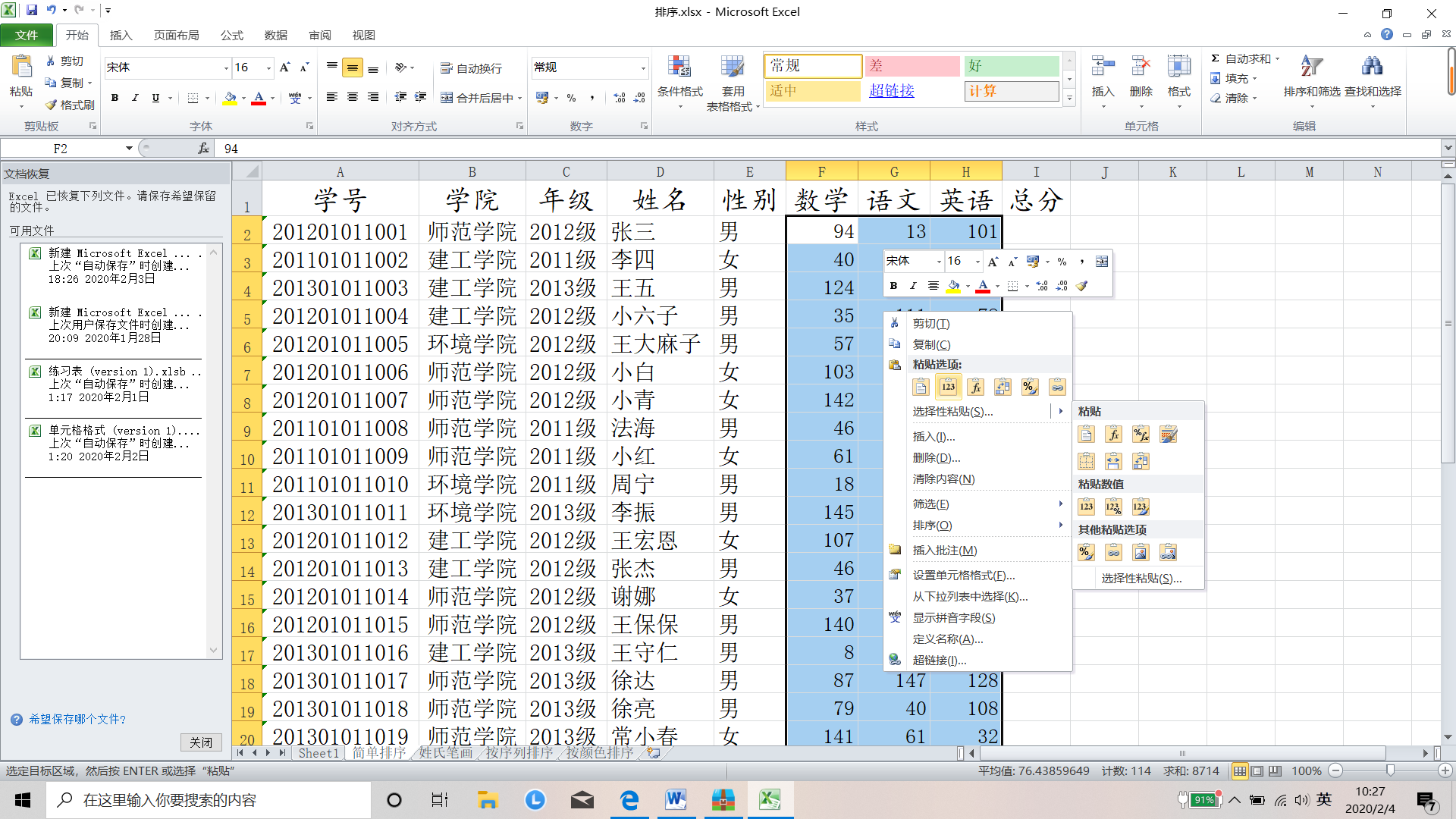The image size is (1456, 819).
Task: Open Microsoft Edge from the taskbar
Action: (629, 800)
